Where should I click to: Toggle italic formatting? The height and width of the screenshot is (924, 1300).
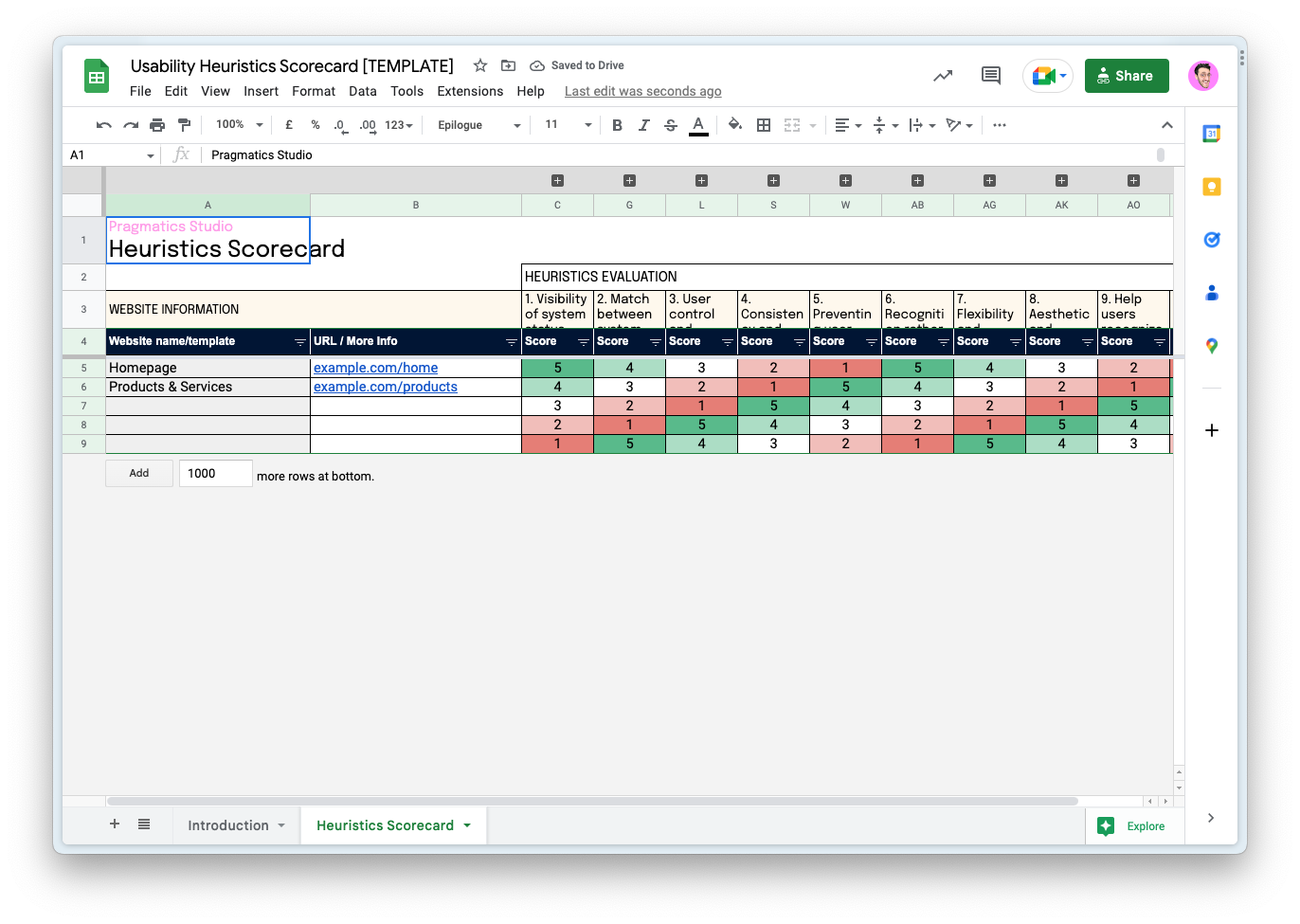[643, 125]
